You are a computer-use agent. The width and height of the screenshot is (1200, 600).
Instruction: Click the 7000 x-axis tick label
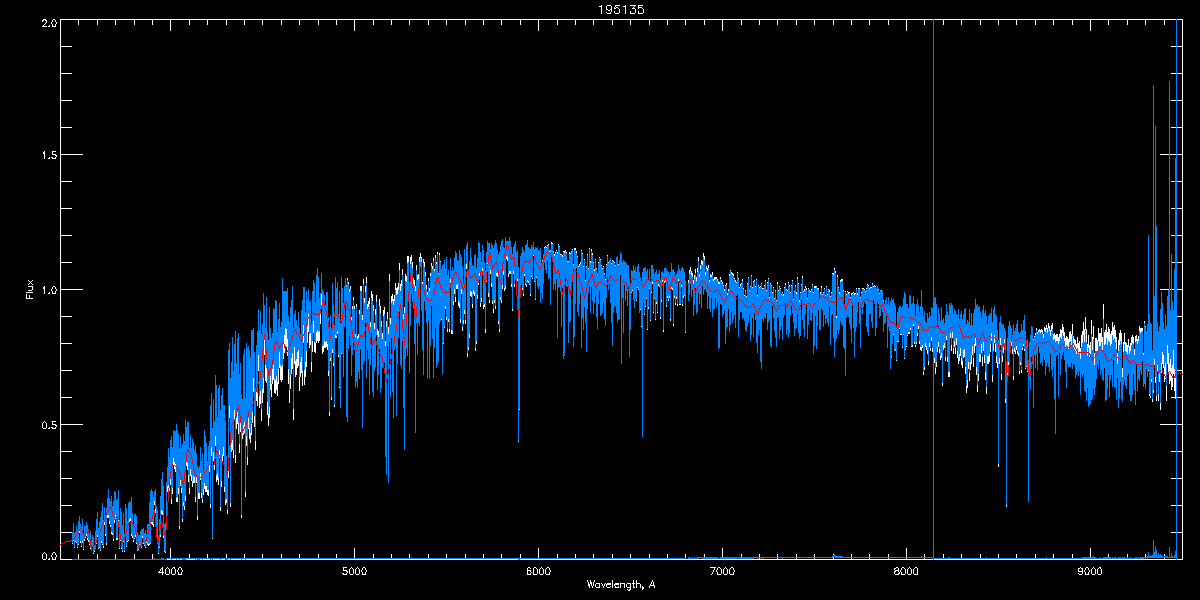[722, 571]
